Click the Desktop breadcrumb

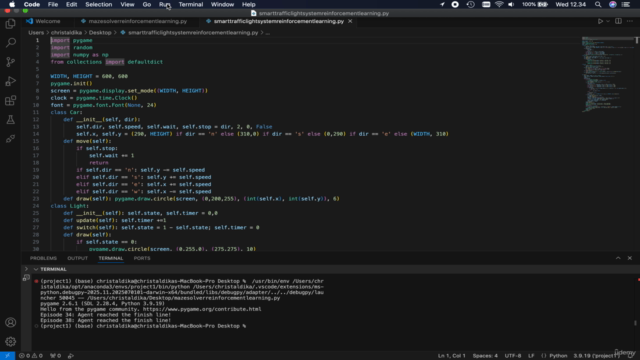[100, 33]
